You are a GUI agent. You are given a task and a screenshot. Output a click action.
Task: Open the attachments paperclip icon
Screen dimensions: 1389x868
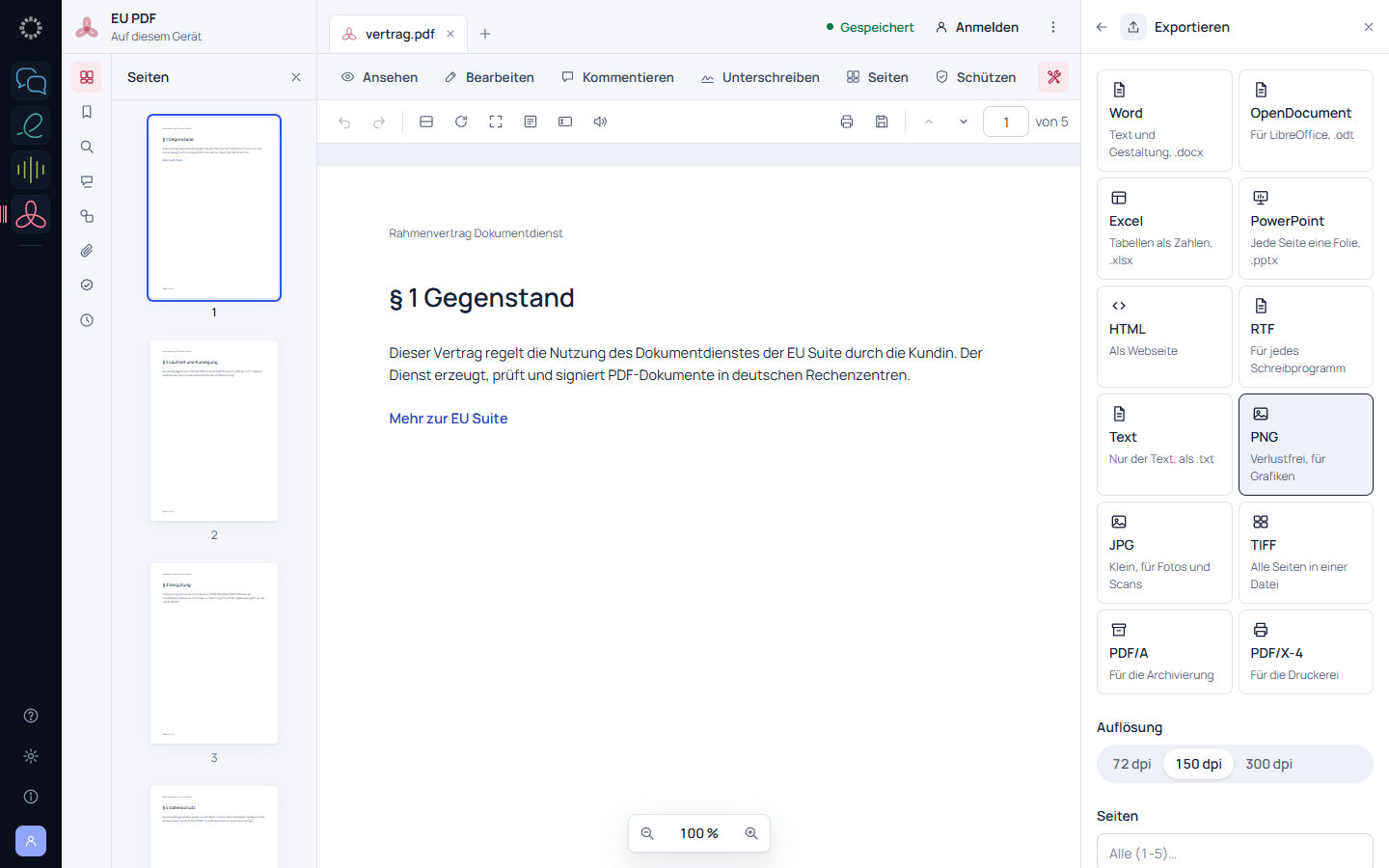(x=87, y=251)
